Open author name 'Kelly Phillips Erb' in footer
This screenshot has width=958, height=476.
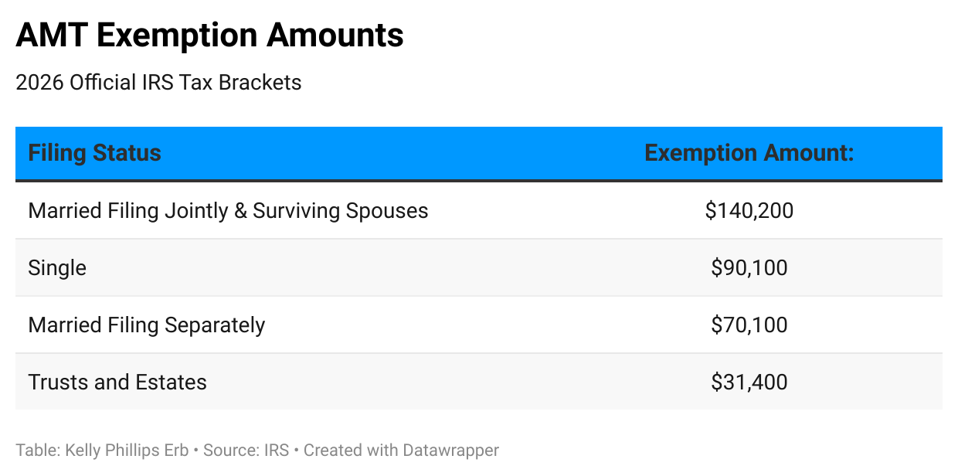(x=125, y=451)
